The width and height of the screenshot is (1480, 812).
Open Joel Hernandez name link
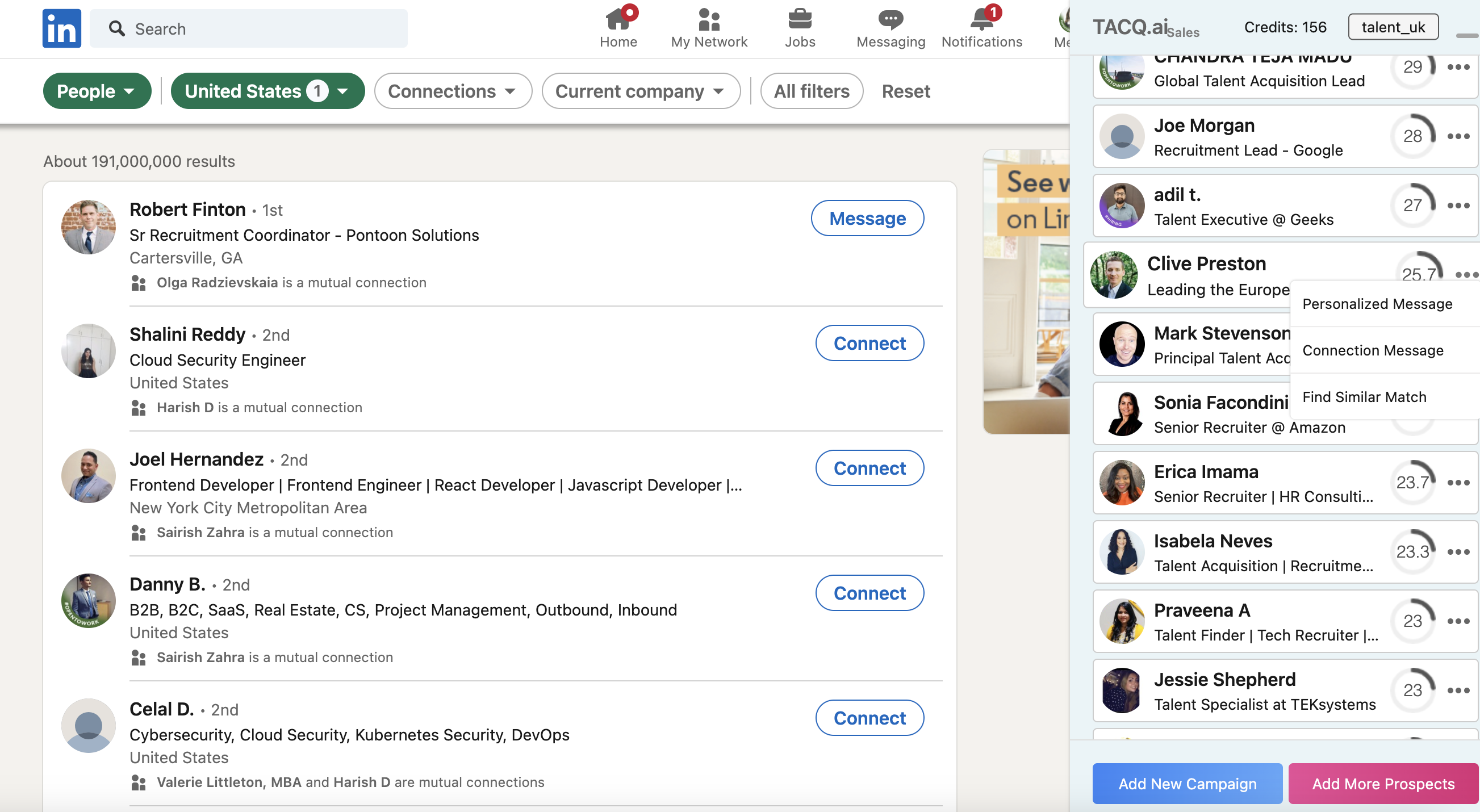coord(197,459)
